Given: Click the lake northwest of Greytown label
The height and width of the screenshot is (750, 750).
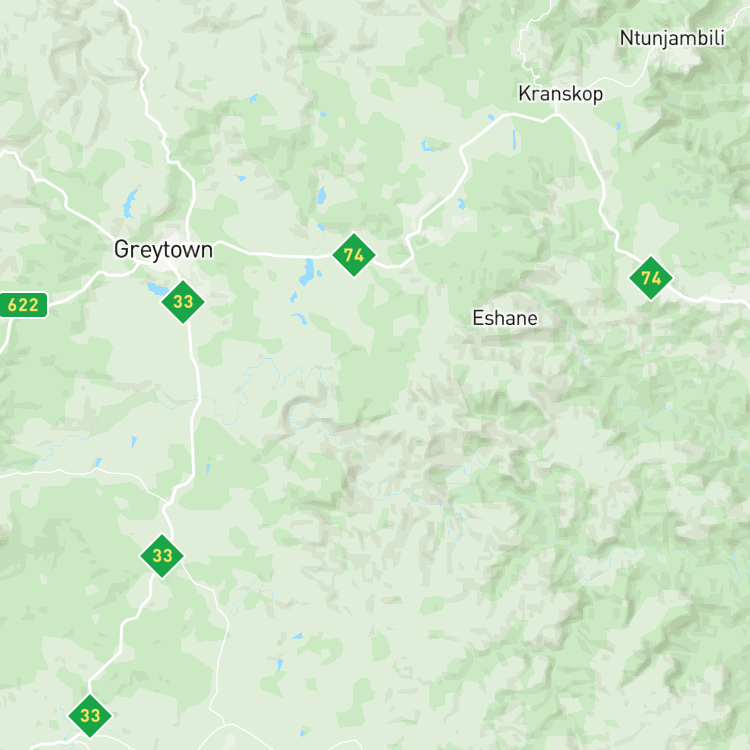Looking at the screenshot, I should pyautogui.click(x=129, y=204).
